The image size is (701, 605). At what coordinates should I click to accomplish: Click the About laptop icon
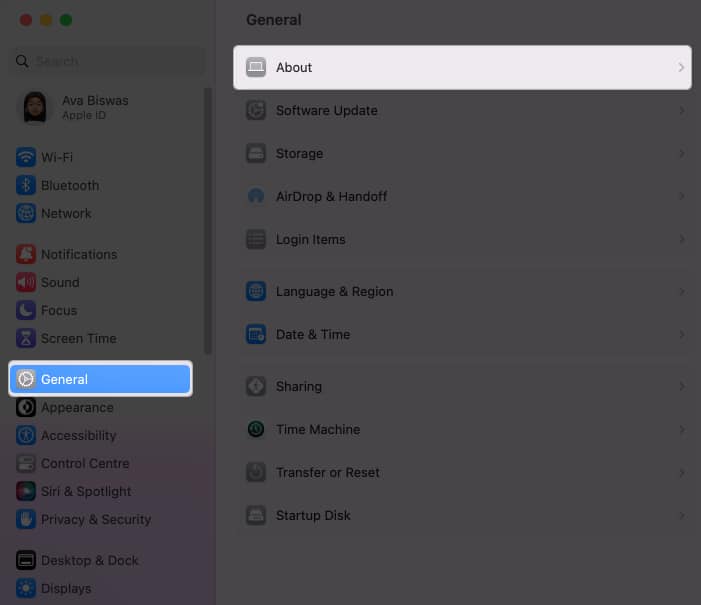pos(256,68)
